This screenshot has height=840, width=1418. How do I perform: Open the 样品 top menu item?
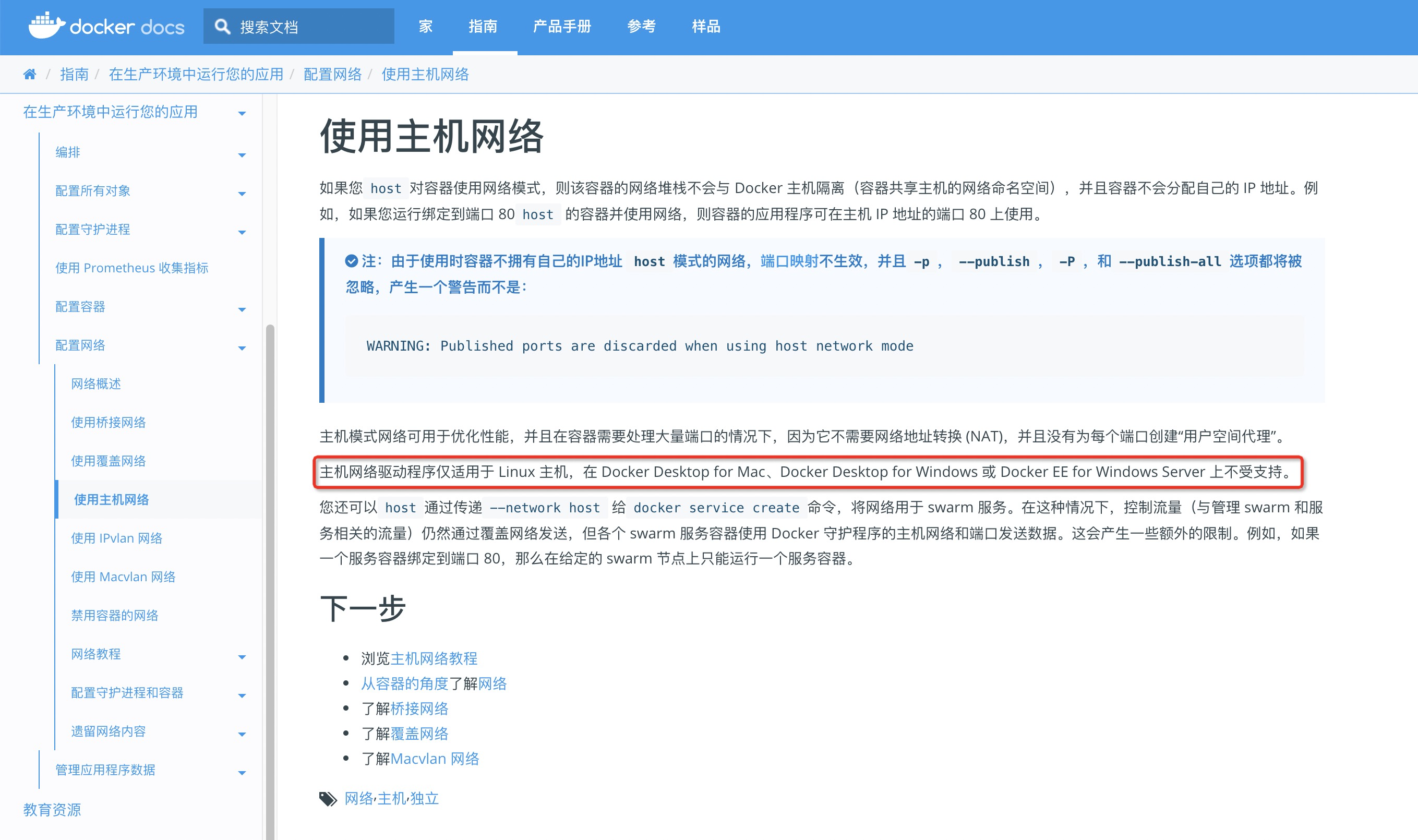(x=705, y=27)
